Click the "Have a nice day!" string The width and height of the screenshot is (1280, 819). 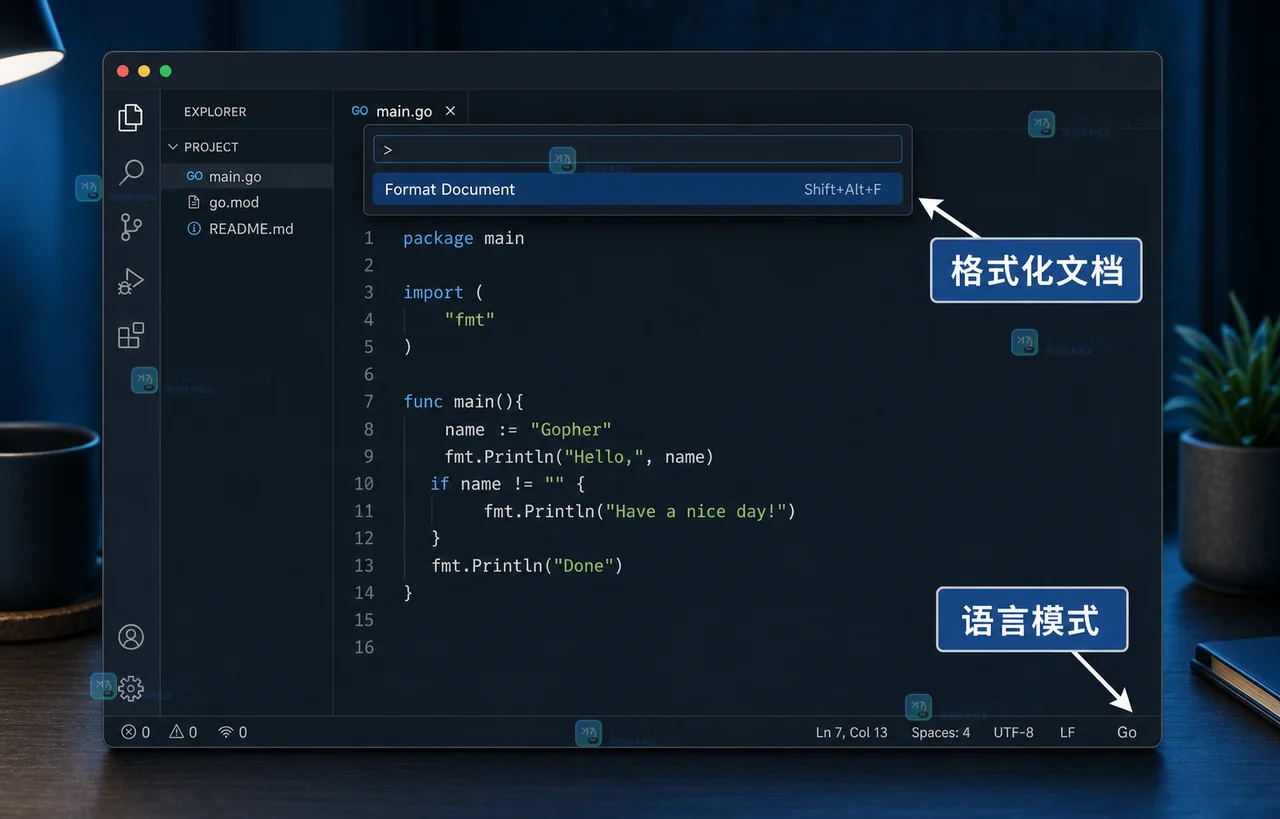coord(696,511)
